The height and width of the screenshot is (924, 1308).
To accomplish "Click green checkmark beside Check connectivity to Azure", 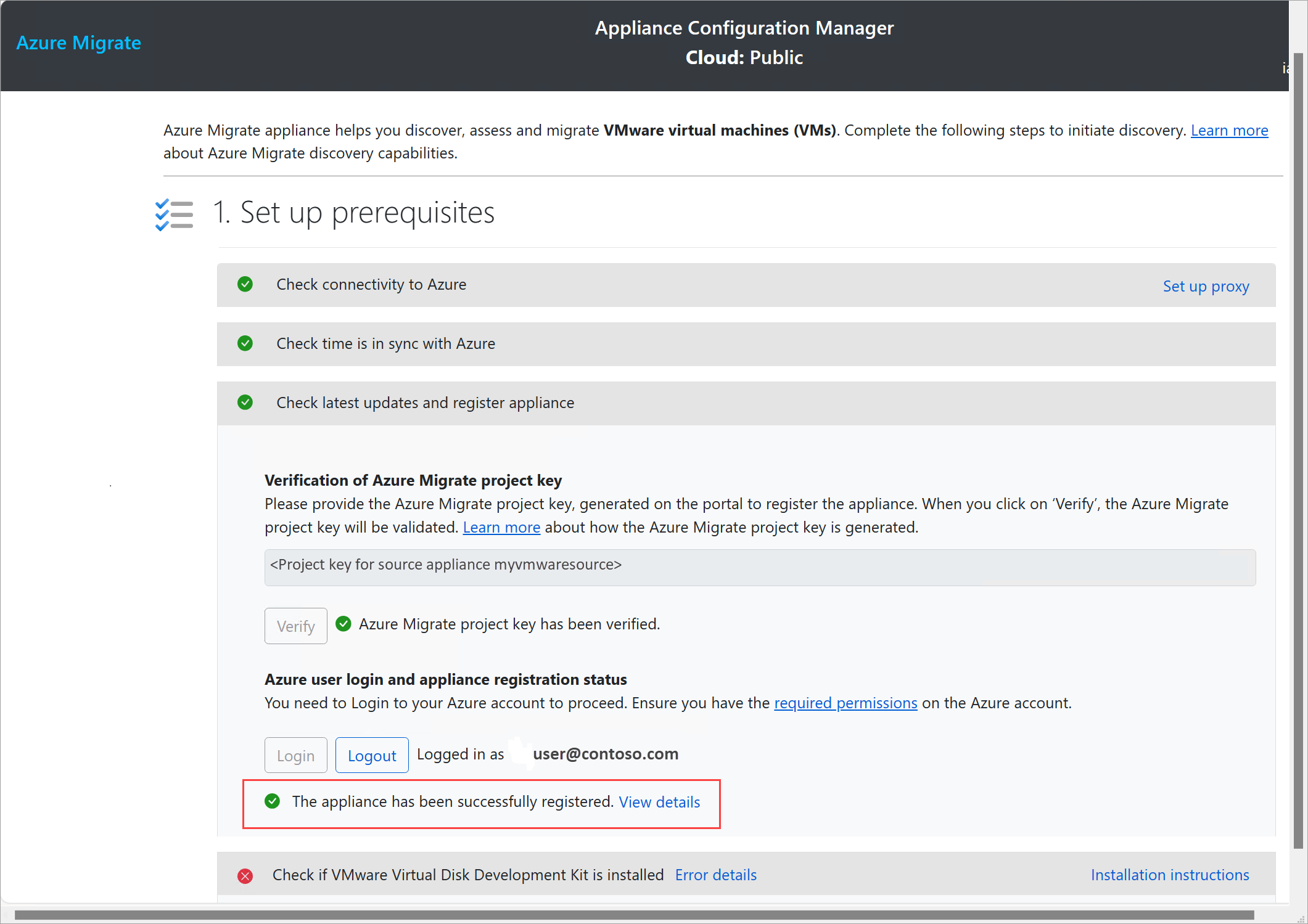I will coord(245,284).
